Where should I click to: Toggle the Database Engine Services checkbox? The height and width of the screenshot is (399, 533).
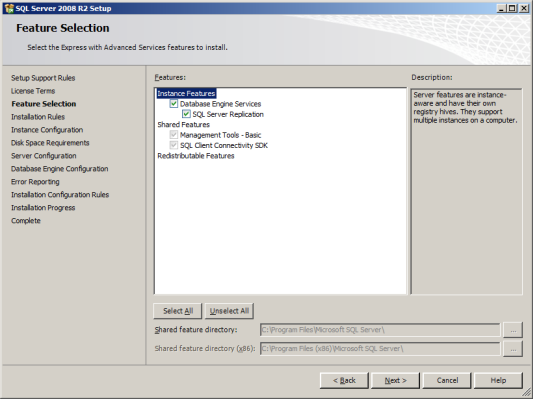point(174,104)
